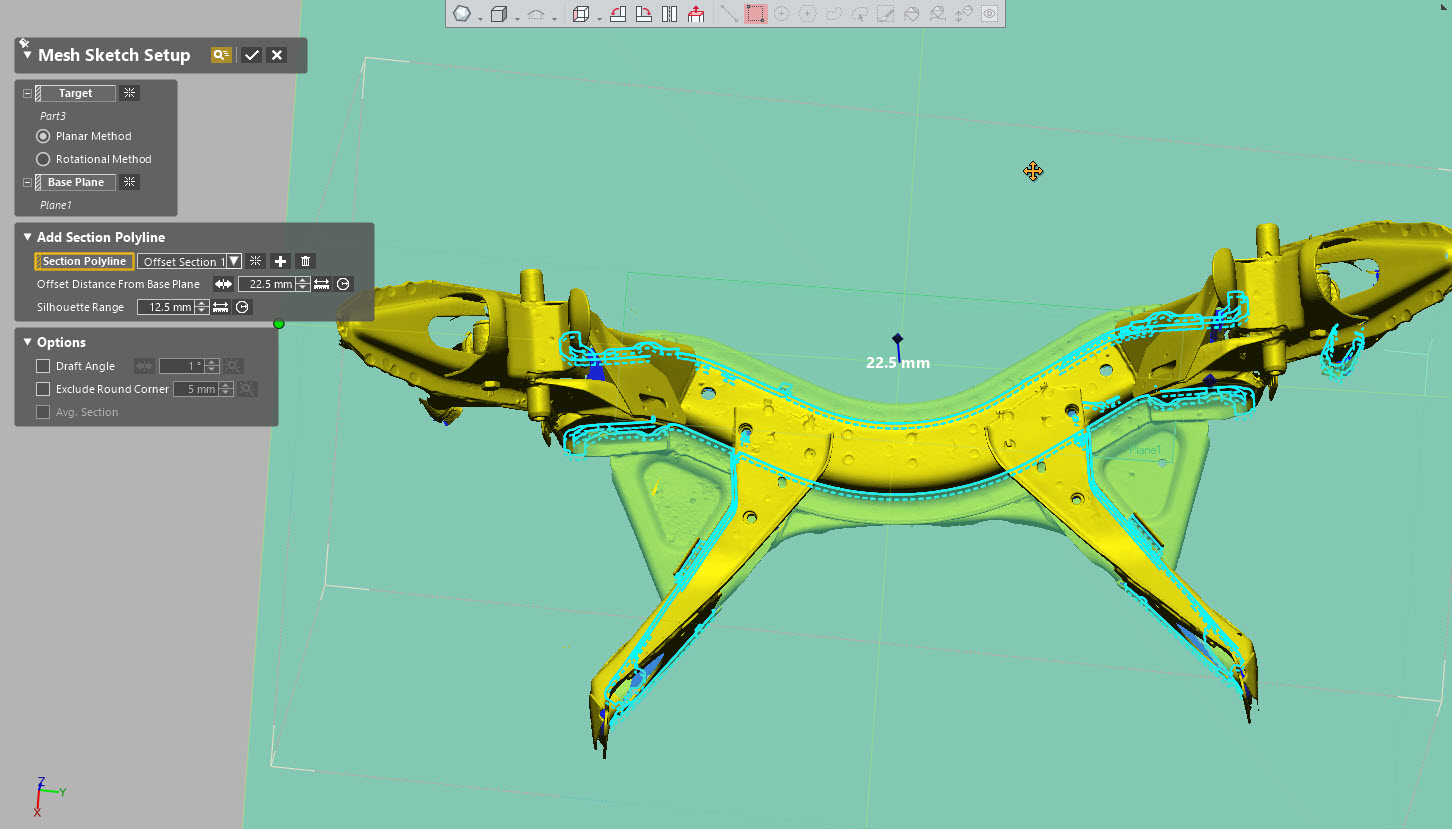Click the Offset Distance value stepper arrows

[x=303, y=284]
